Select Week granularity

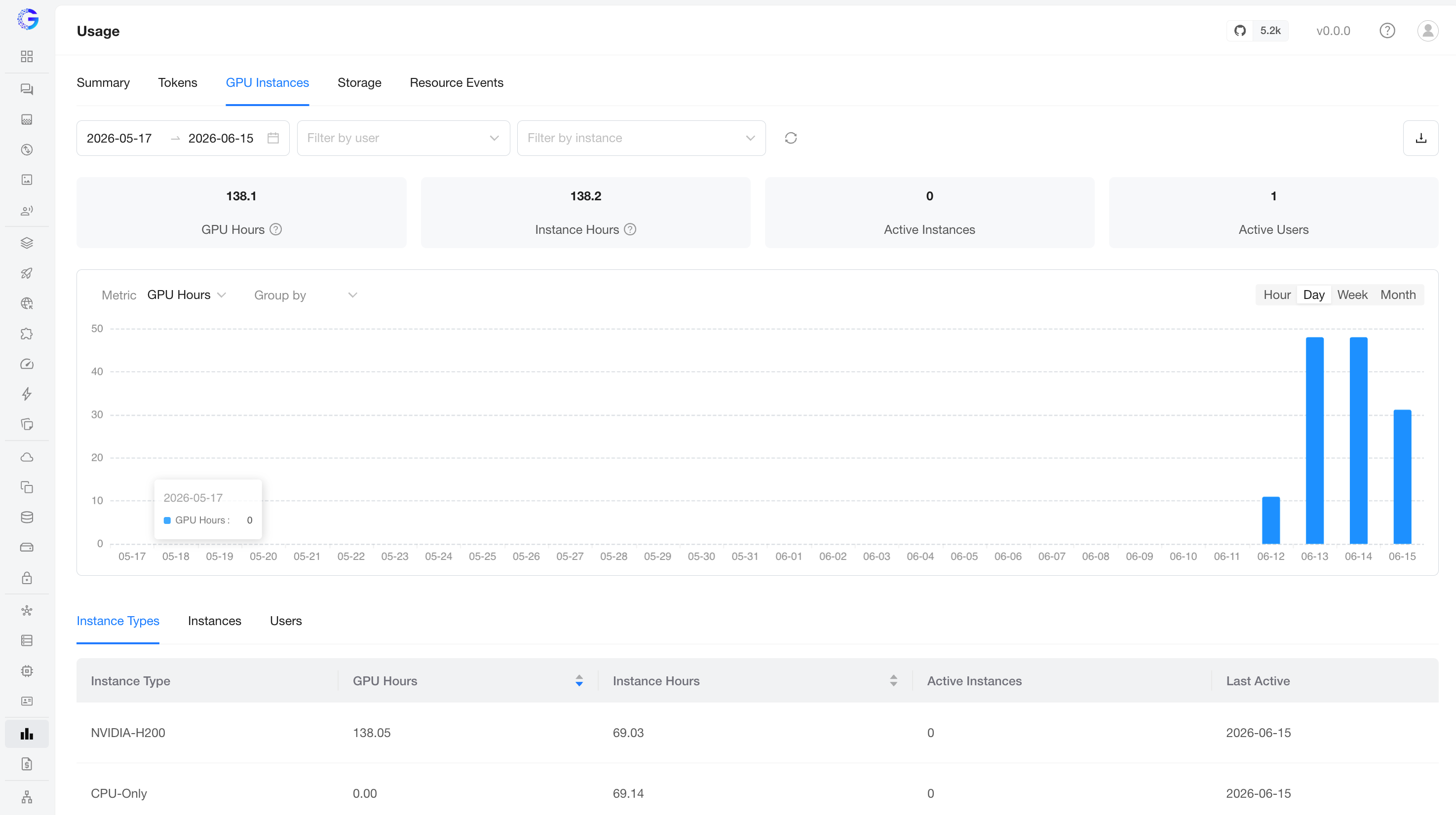coord(1352,295)
